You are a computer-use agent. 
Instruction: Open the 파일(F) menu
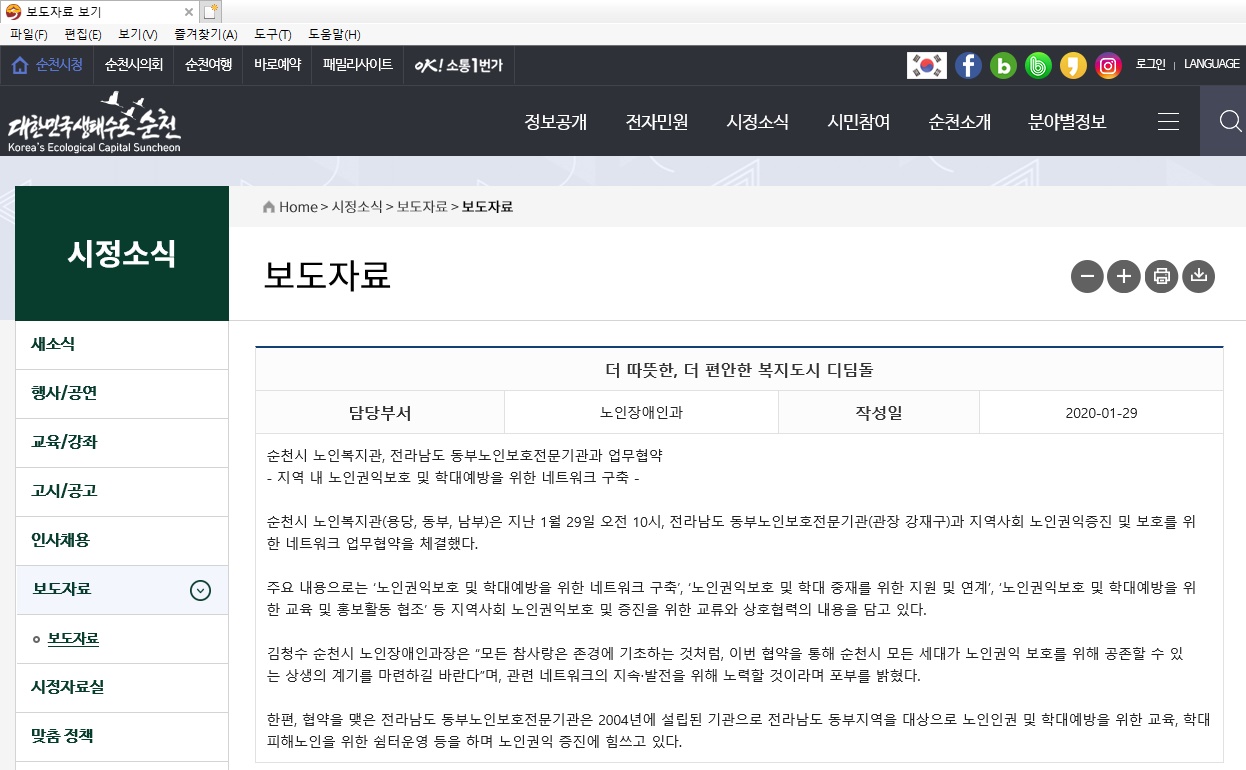point(28,34)
